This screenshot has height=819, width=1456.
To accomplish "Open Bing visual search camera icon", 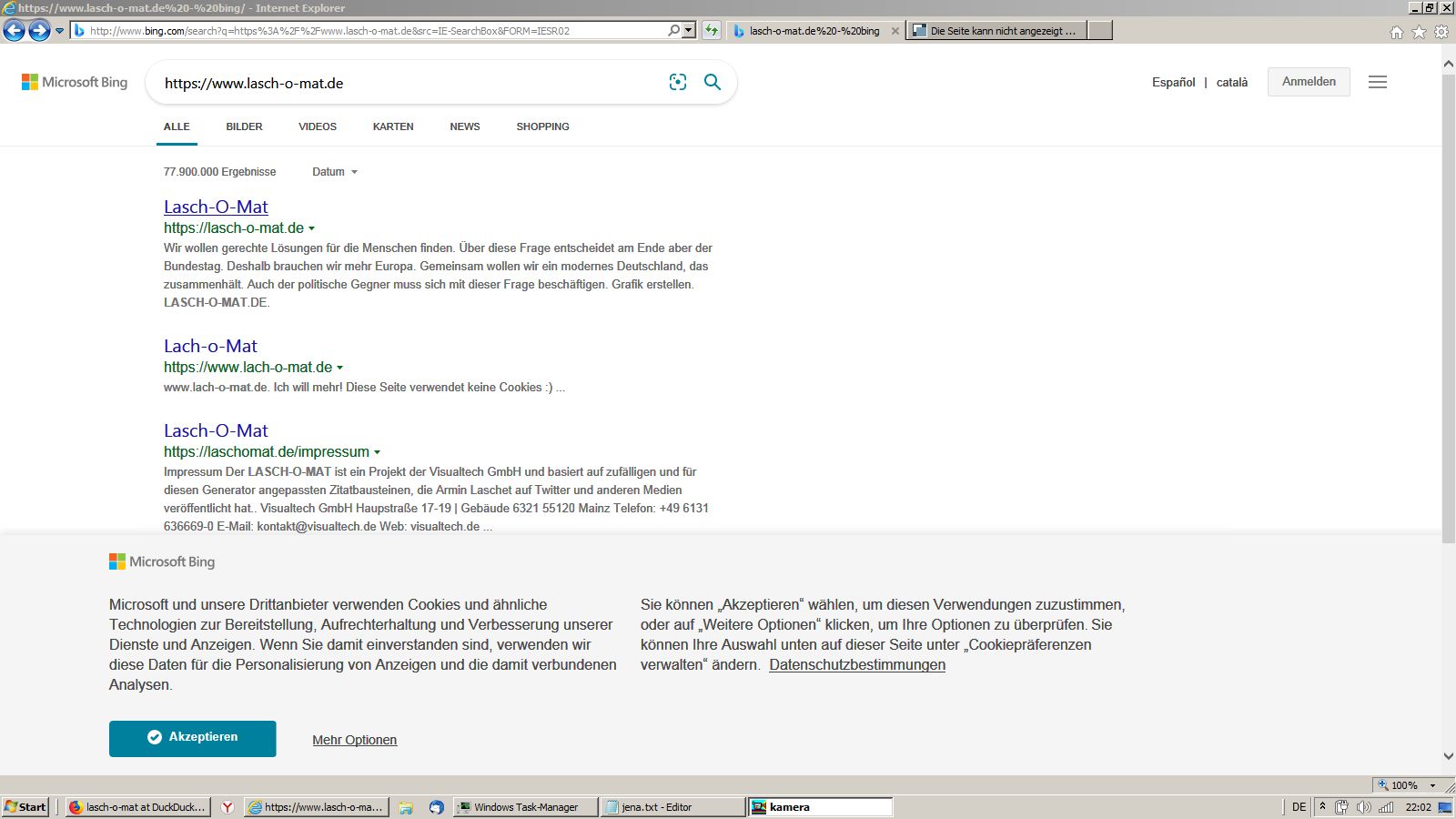I will pos(678,82).
